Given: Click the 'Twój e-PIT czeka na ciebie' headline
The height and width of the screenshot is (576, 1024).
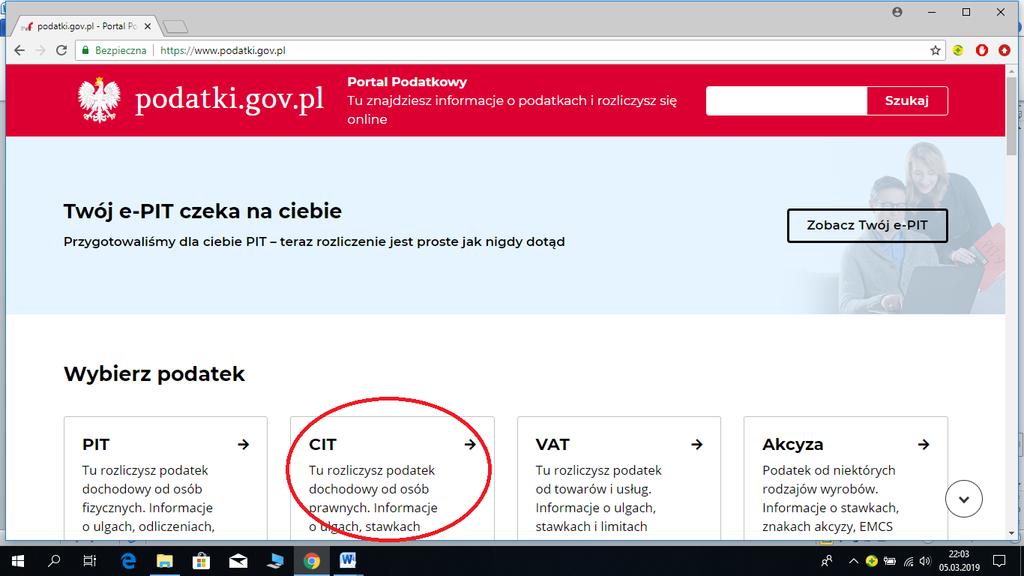Looking at the screenshot, I should pos(202,211).
